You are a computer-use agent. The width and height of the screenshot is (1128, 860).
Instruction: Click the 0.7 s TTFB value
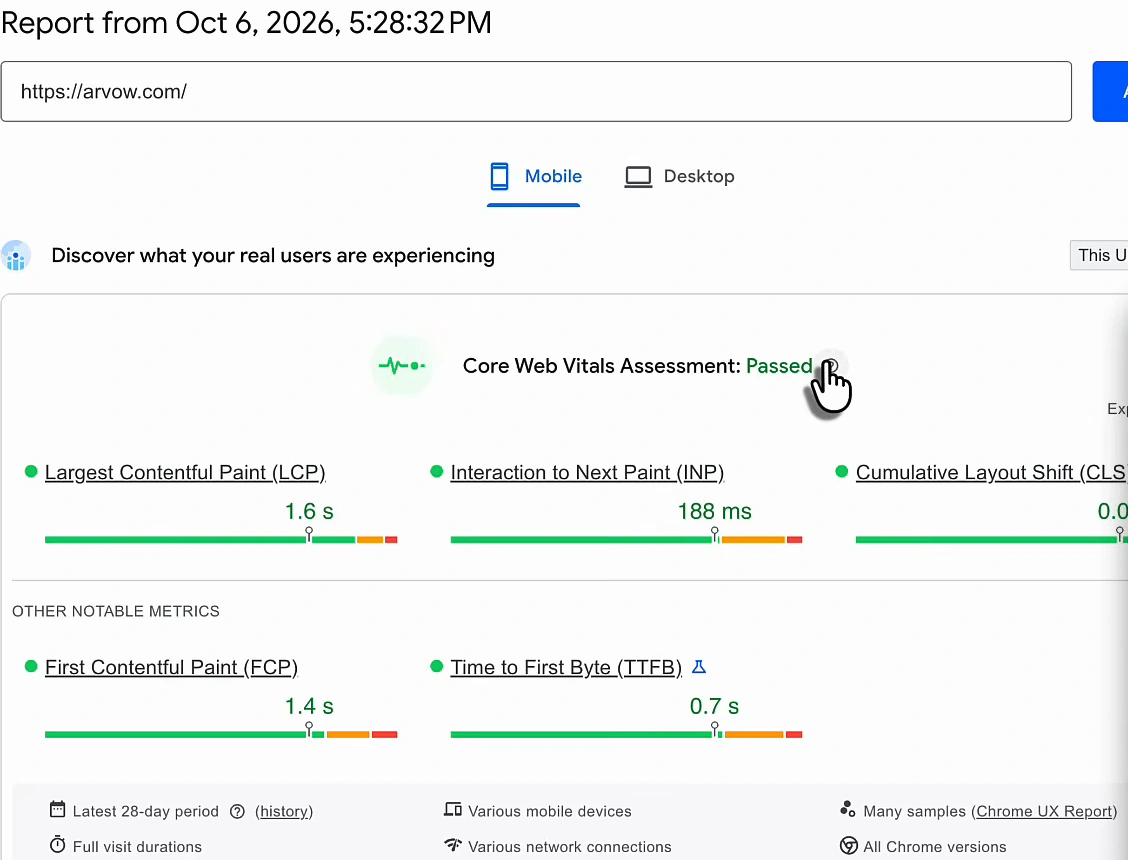[714, 707]
